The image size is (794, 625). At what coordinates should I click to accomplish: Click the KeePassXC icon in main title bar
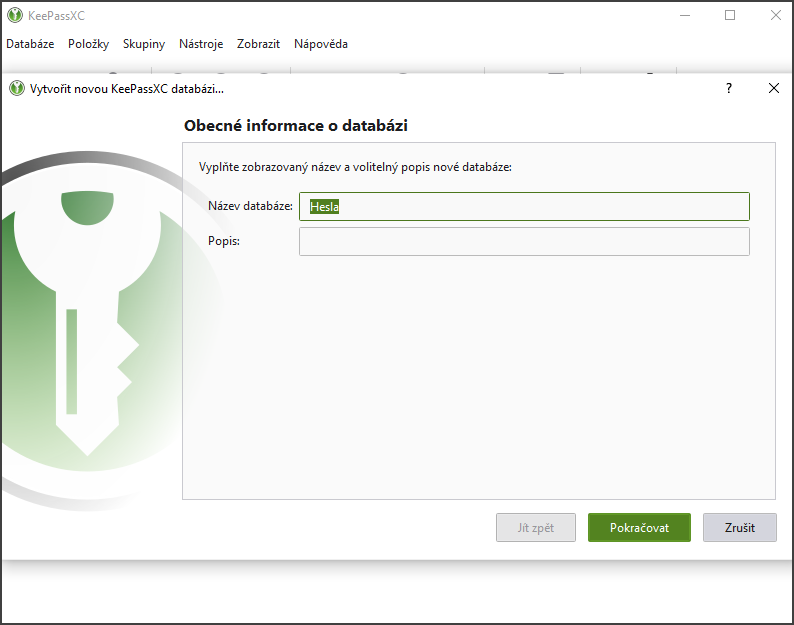click(x=15, y=15)
